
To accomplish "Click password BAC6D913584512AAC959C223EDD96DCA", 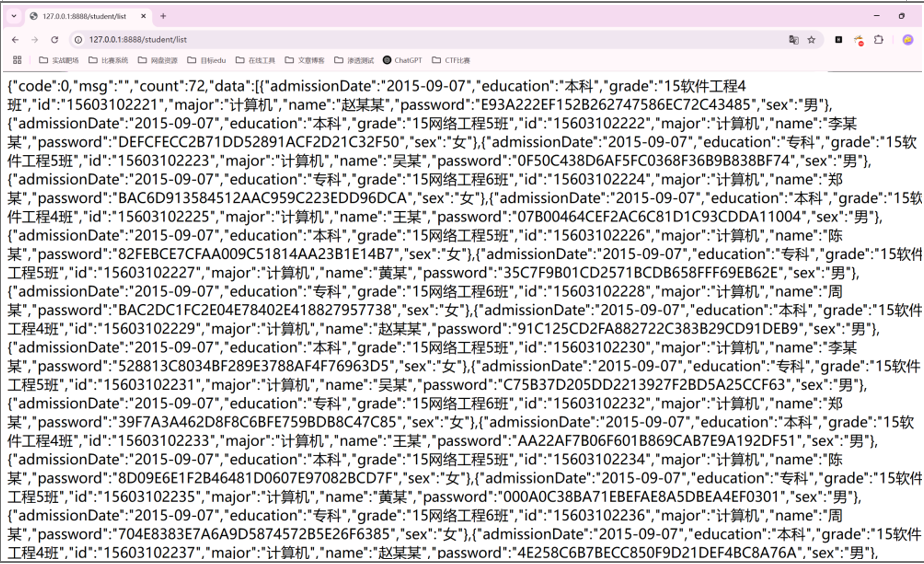I will (263, 198).
